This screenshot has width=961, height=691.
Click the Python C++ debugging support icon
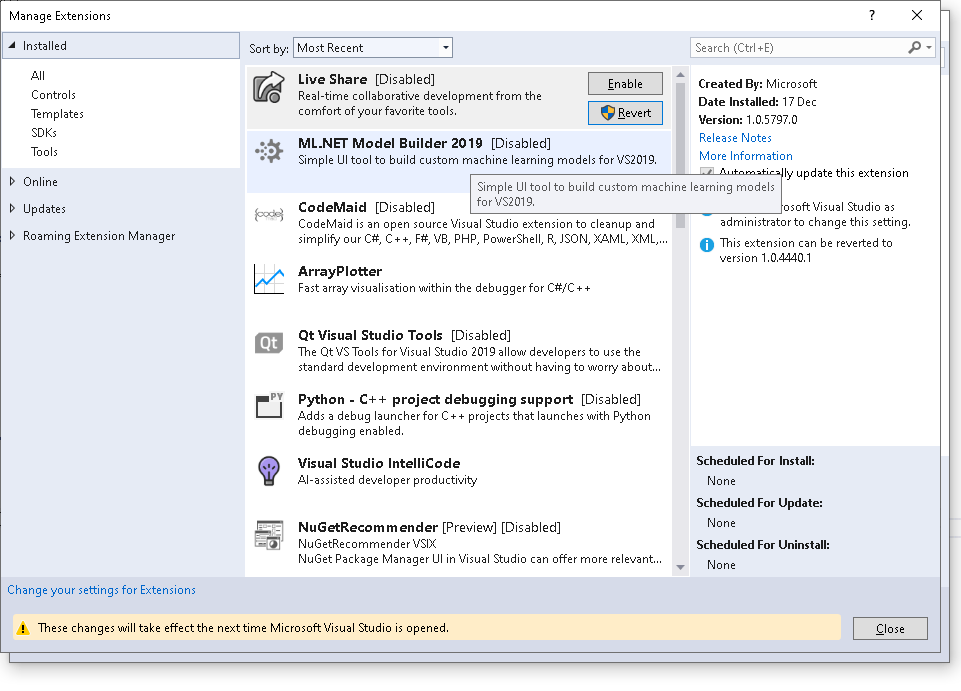click(x=269, y=405)
